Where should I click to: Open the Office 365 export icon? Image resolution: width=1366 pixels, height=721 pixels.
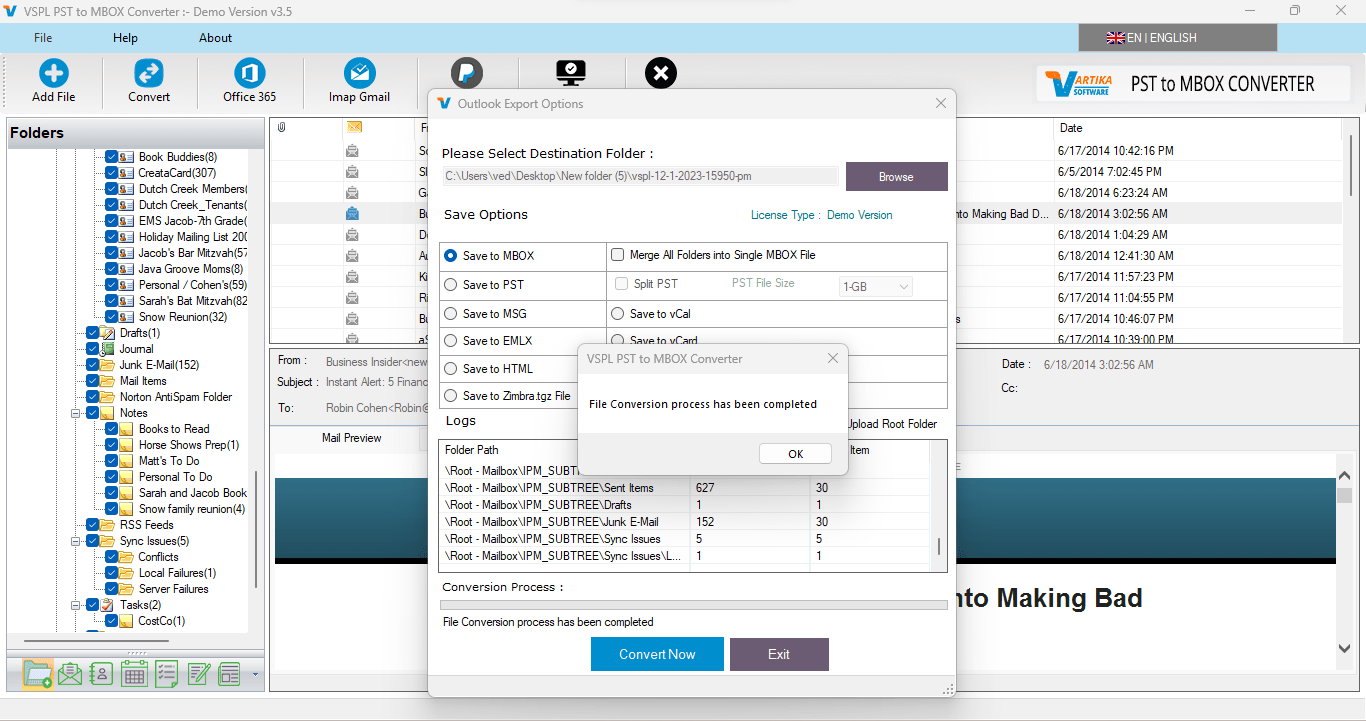pyautogui.click(x=249, y=73)
